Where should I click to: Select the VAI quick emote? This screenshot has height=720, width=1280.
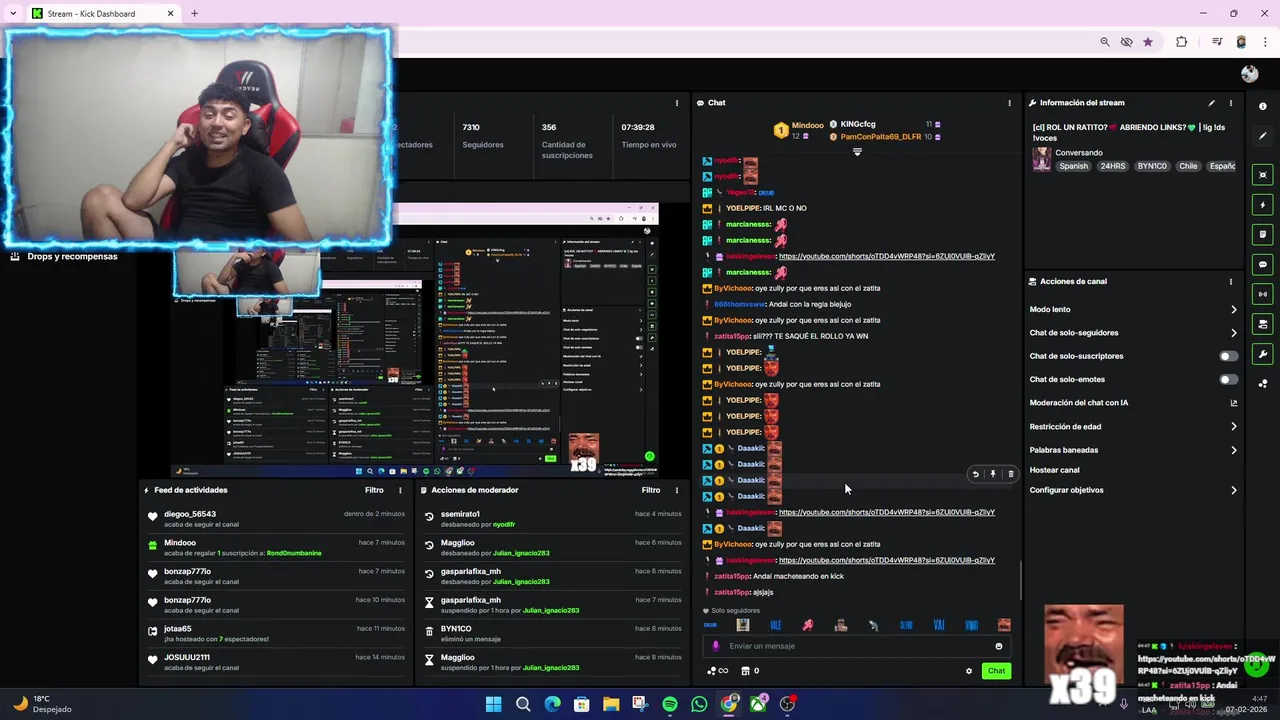click(x=938, y=625)
